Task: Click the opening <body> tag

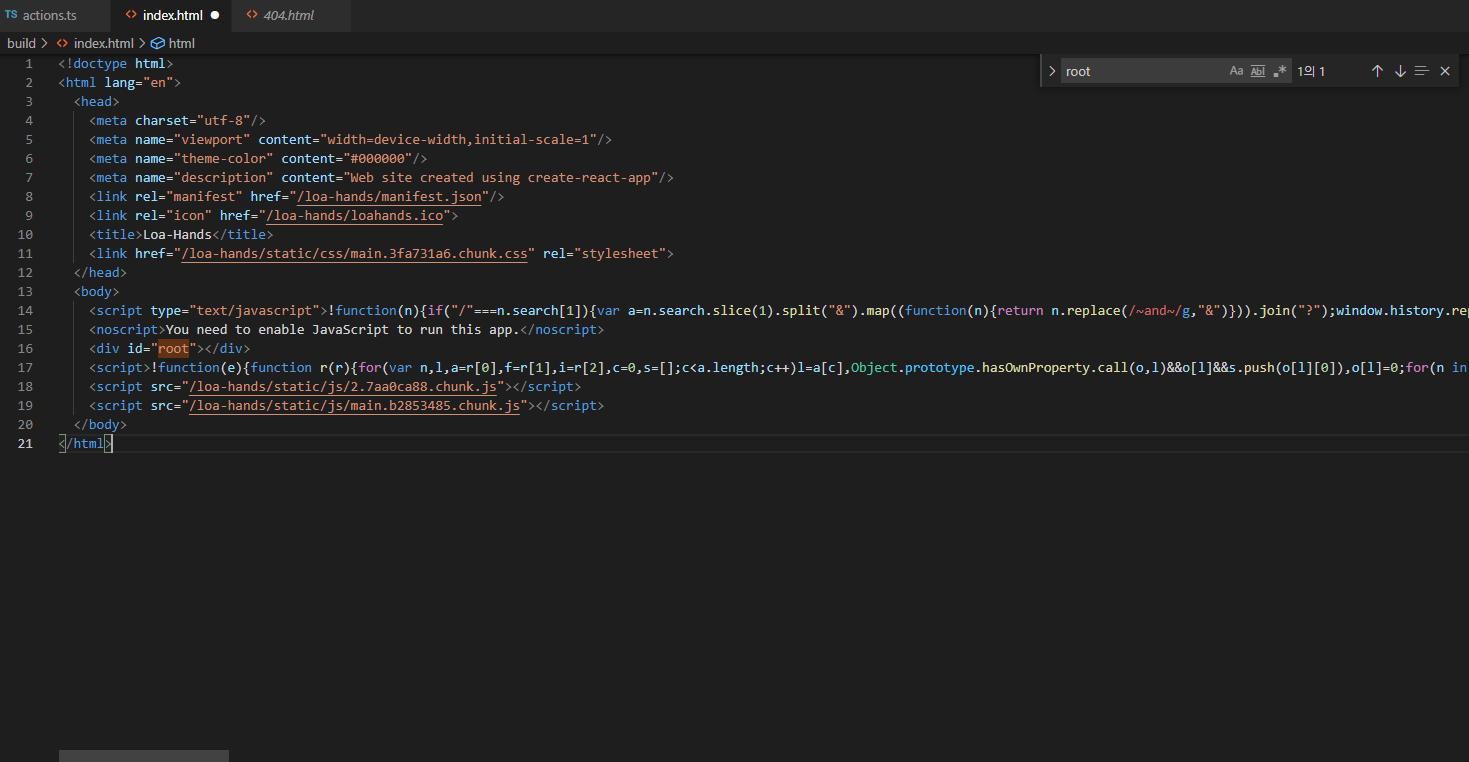Action: tap(97, 292)
